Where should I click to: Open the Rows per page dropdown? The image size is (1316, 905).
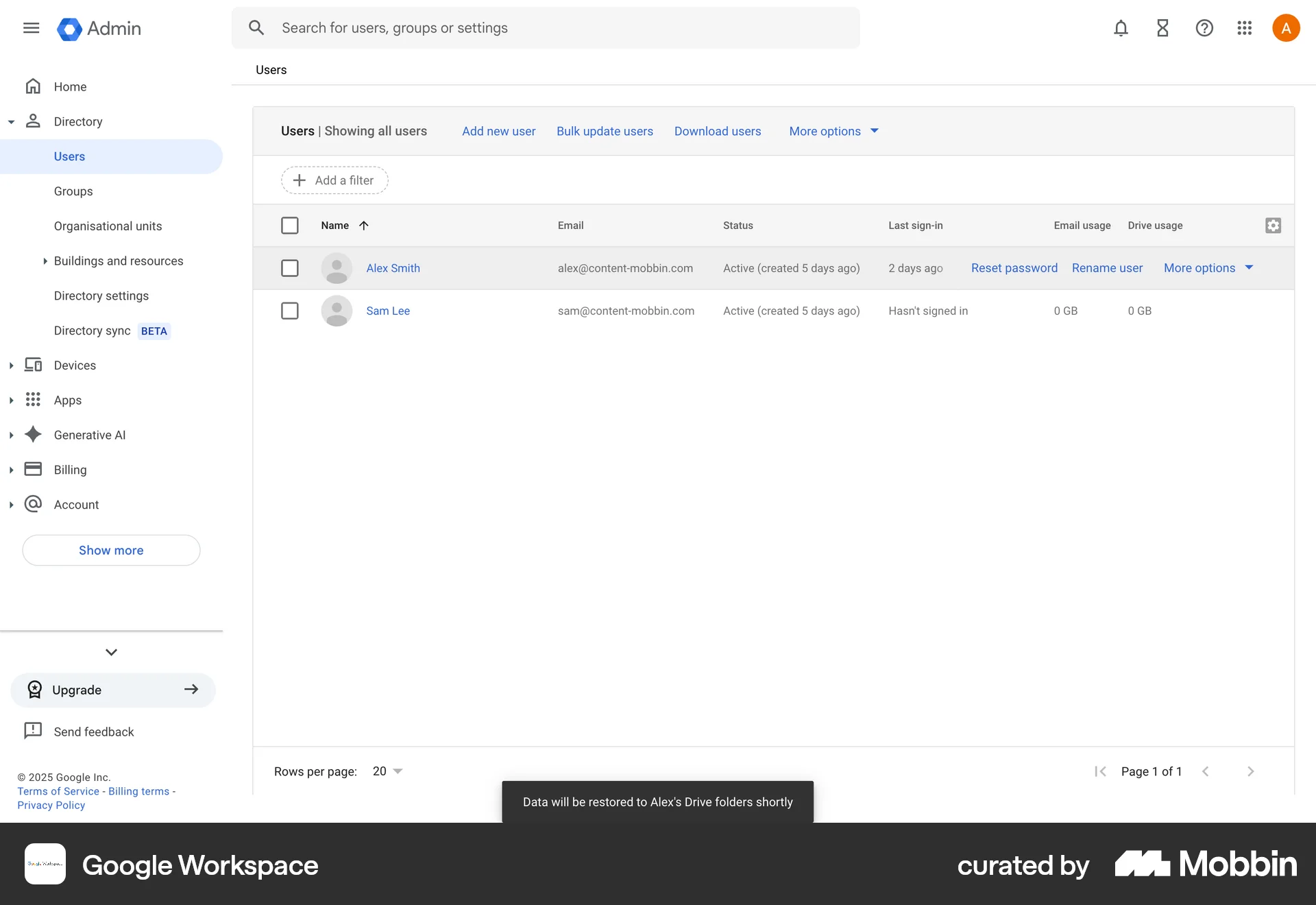click(386, 771)
